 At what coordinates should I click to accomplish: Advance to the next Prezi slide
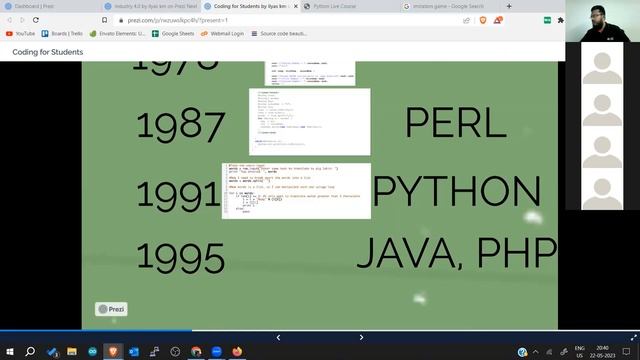[x=361, y=338]
